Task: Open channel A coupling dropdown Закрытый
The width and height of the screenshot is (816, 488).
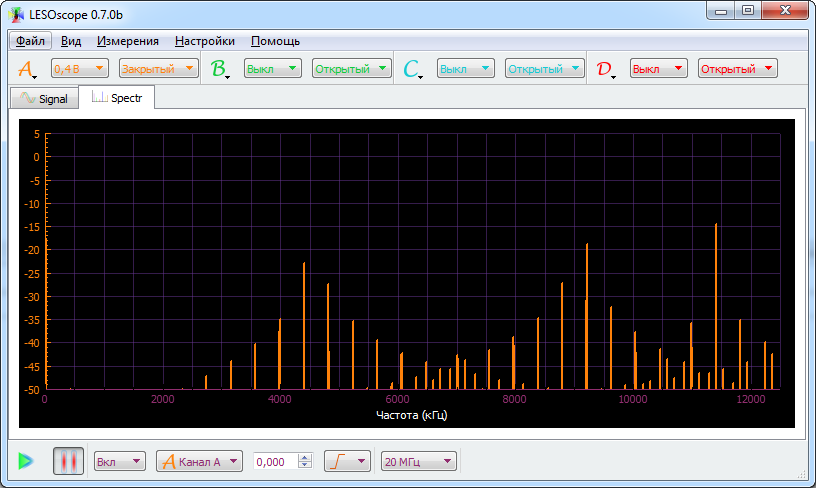Action: (x=159, y=69)
